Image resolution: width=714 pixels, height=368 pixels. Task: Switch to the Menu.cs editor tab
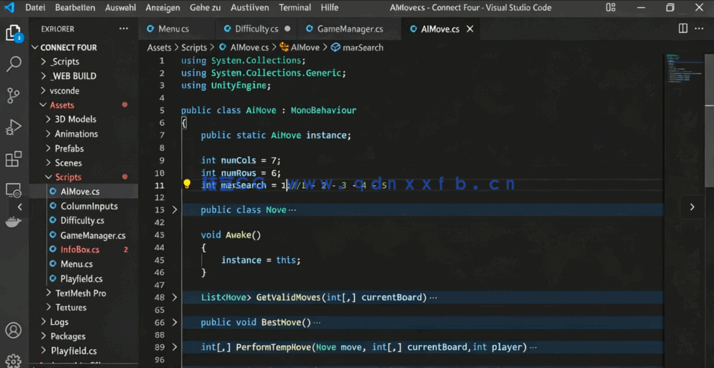click(x=176, y=29)
